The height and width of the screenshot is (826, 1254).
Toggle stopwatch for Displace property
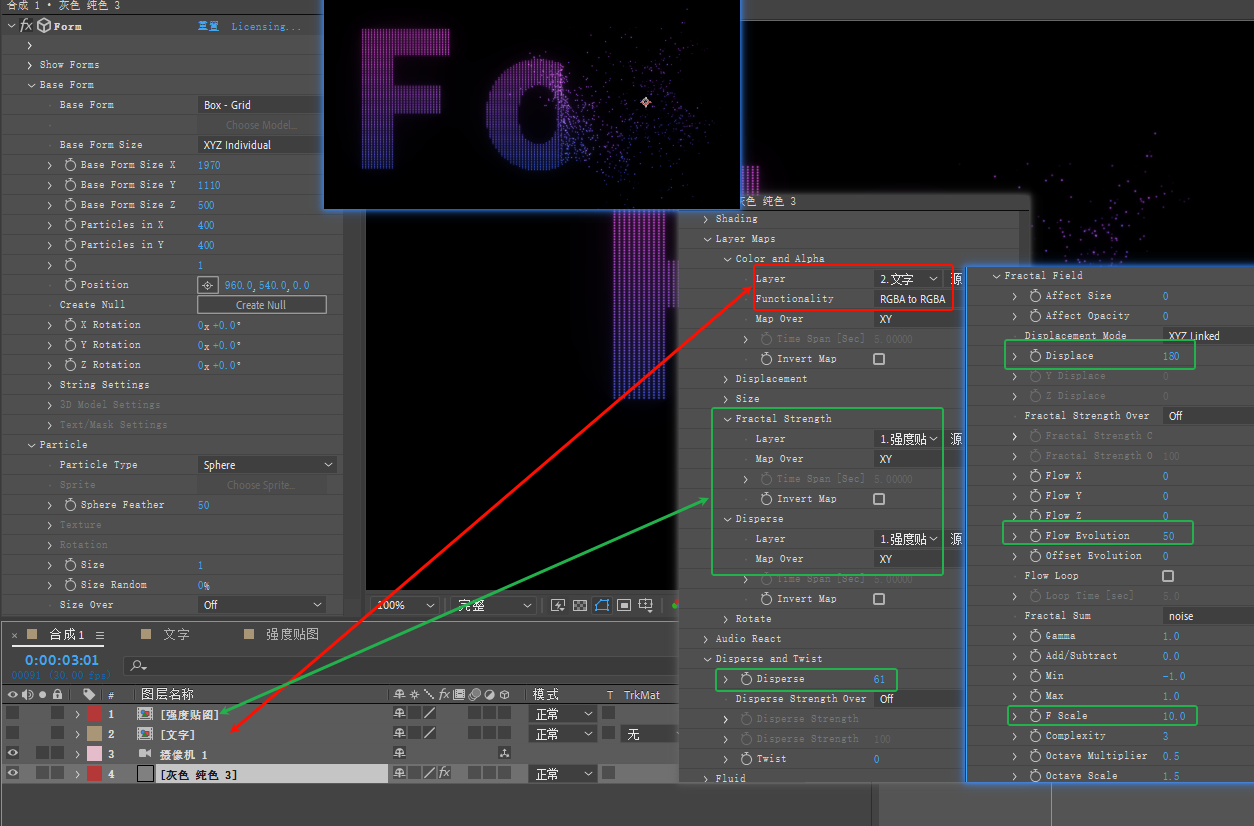point(1036,356)
